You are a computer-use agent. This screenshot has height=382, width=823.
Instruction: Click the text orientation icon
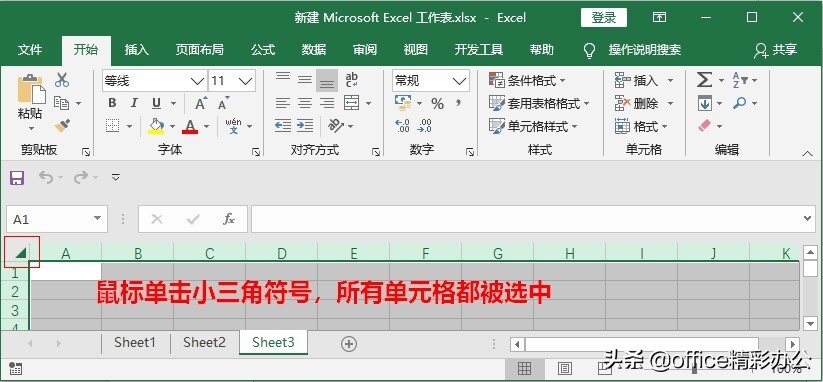tap(335, 125)
